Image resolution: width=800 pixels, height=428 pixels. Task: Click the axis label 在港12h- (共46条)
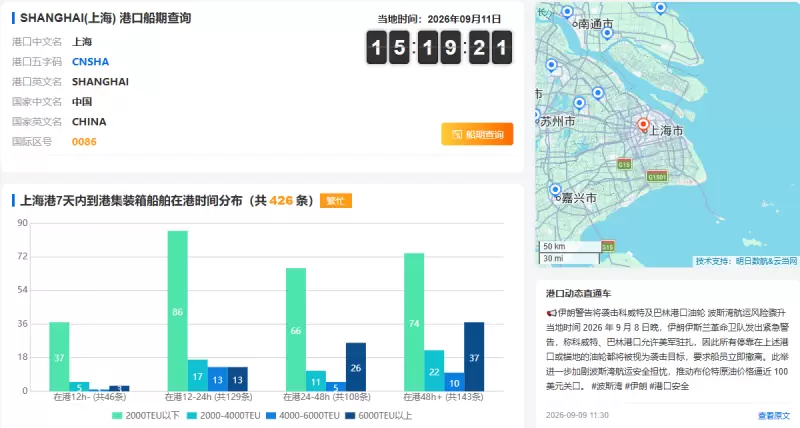pos(90,397)
